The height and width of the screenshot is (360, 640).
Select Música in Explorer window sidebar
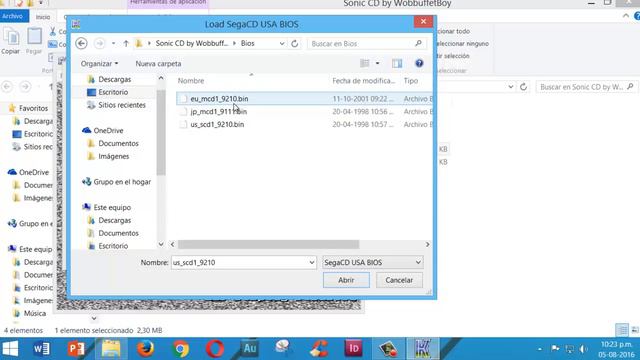[34, 313]
